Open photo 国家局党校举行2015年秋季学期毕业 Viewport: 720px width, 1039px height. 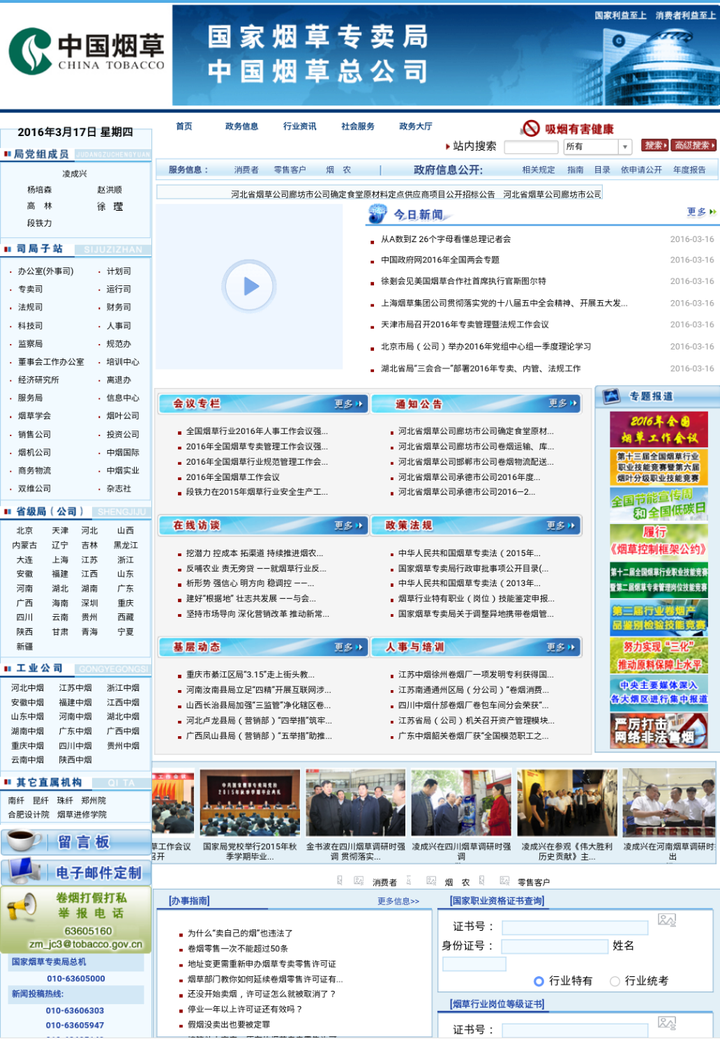(250, 802)
